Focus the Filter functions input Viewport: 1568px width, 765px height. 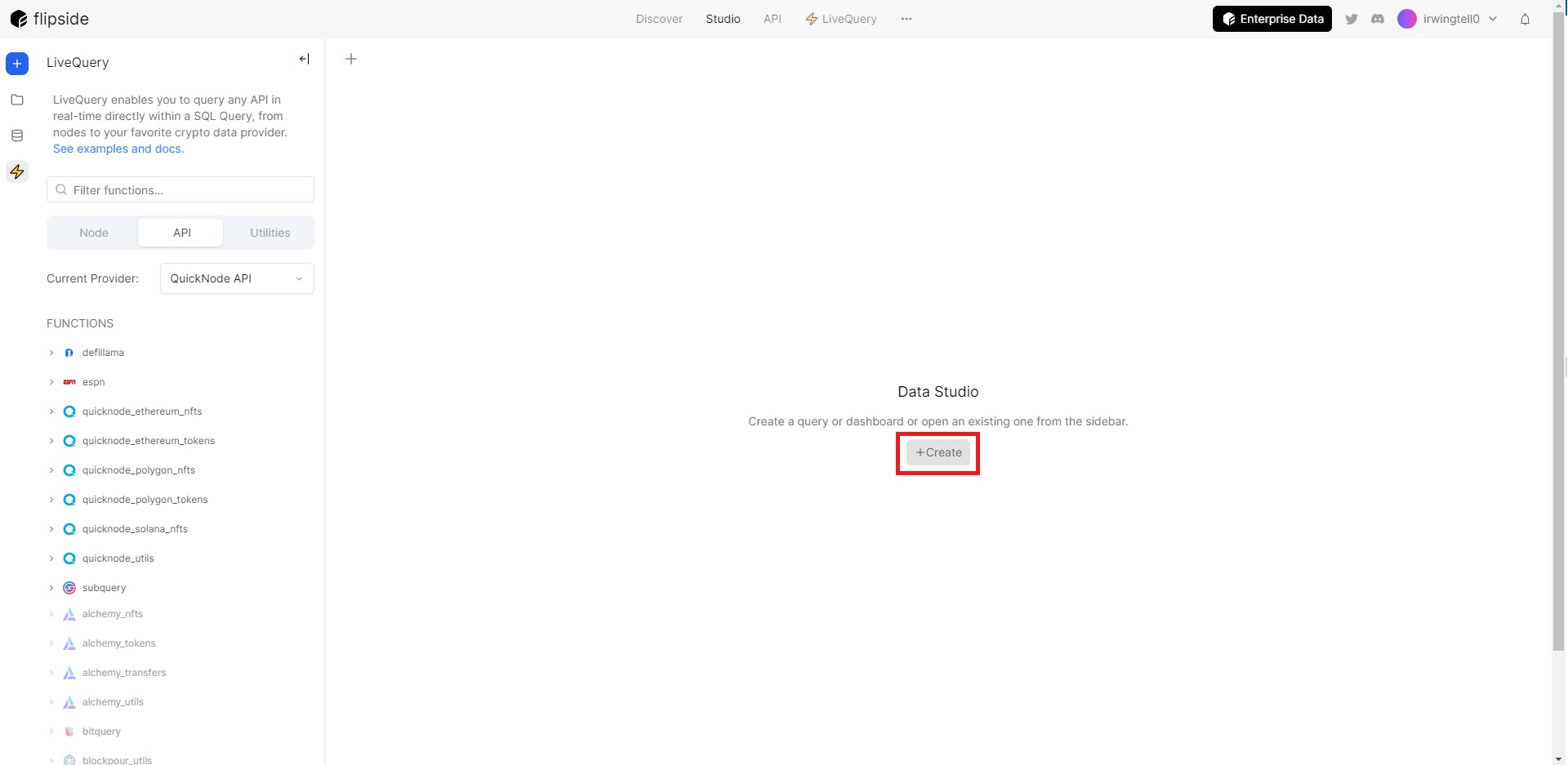180,189
